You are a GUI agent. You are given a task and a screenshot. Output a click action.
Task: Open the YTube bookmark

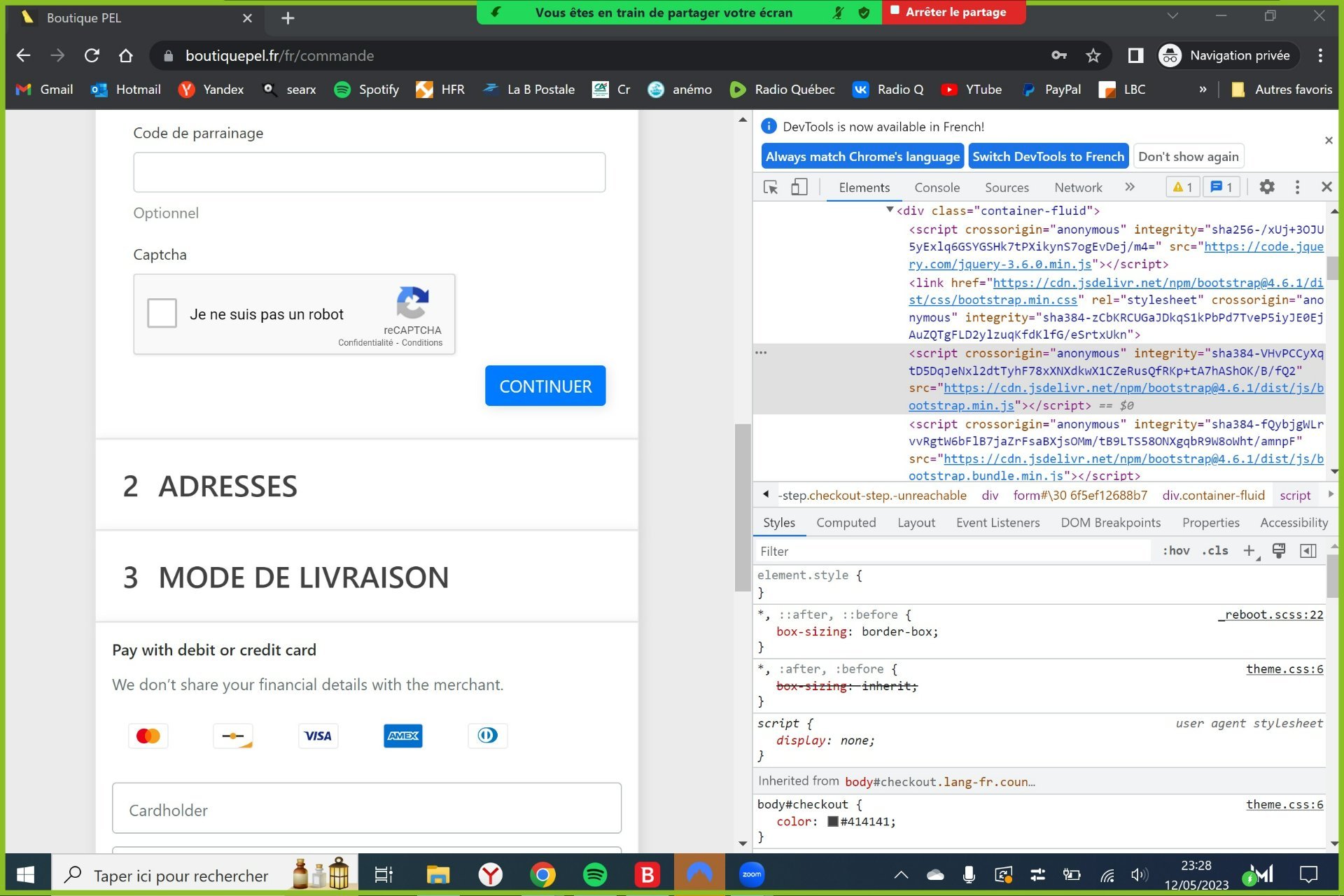(x=972, y=90)
